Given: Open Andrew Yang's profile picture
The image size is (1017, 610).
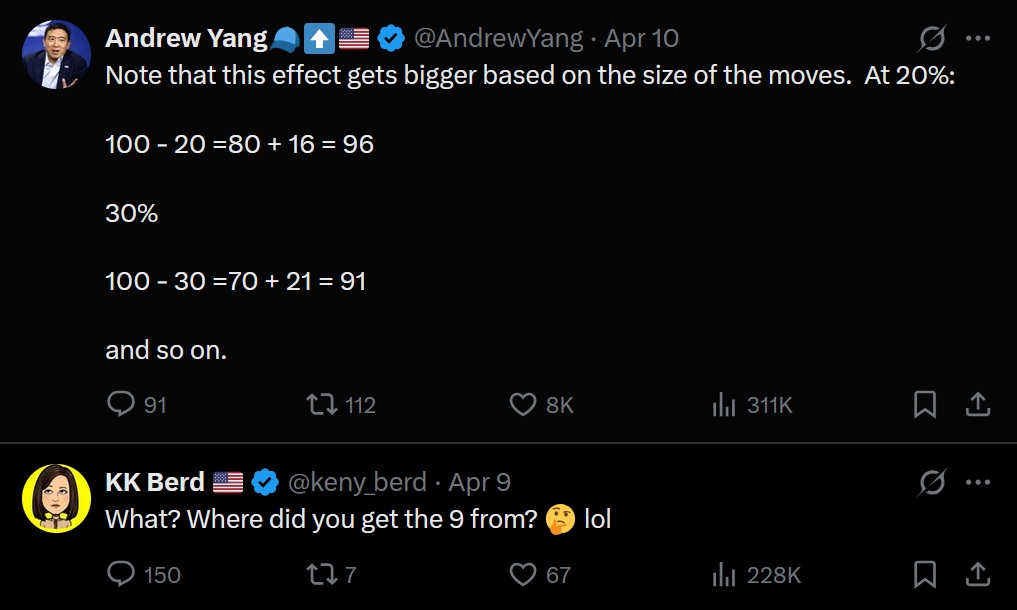Looking at the screenshot, I should coord(56,55).
